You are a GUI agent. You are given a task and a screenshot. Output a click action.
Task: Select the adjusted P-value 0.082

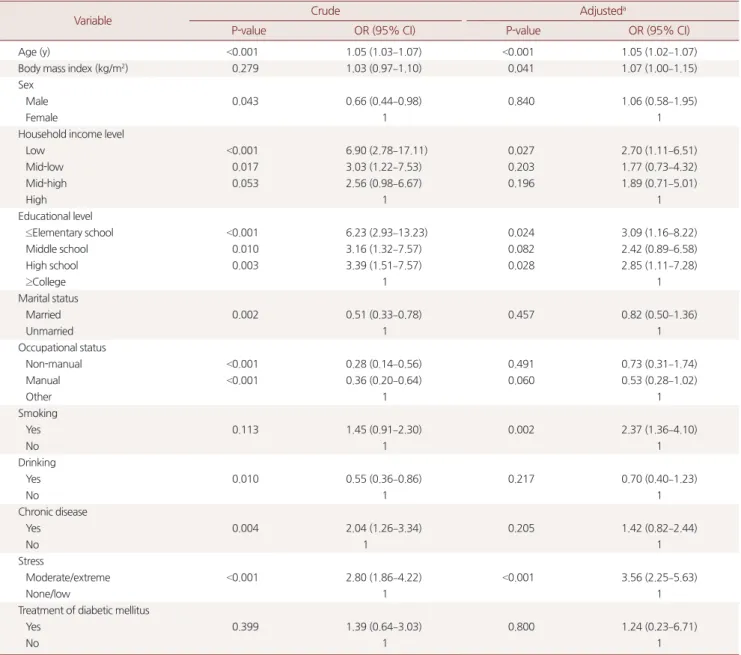tap(521, 249)
